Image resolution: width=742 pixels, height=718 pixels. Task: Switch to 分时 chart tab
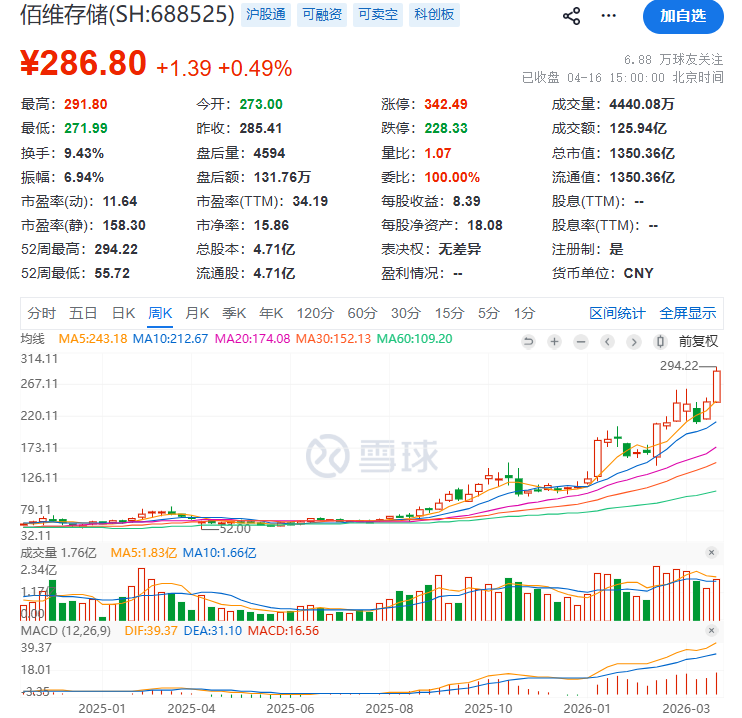(42, 313)
